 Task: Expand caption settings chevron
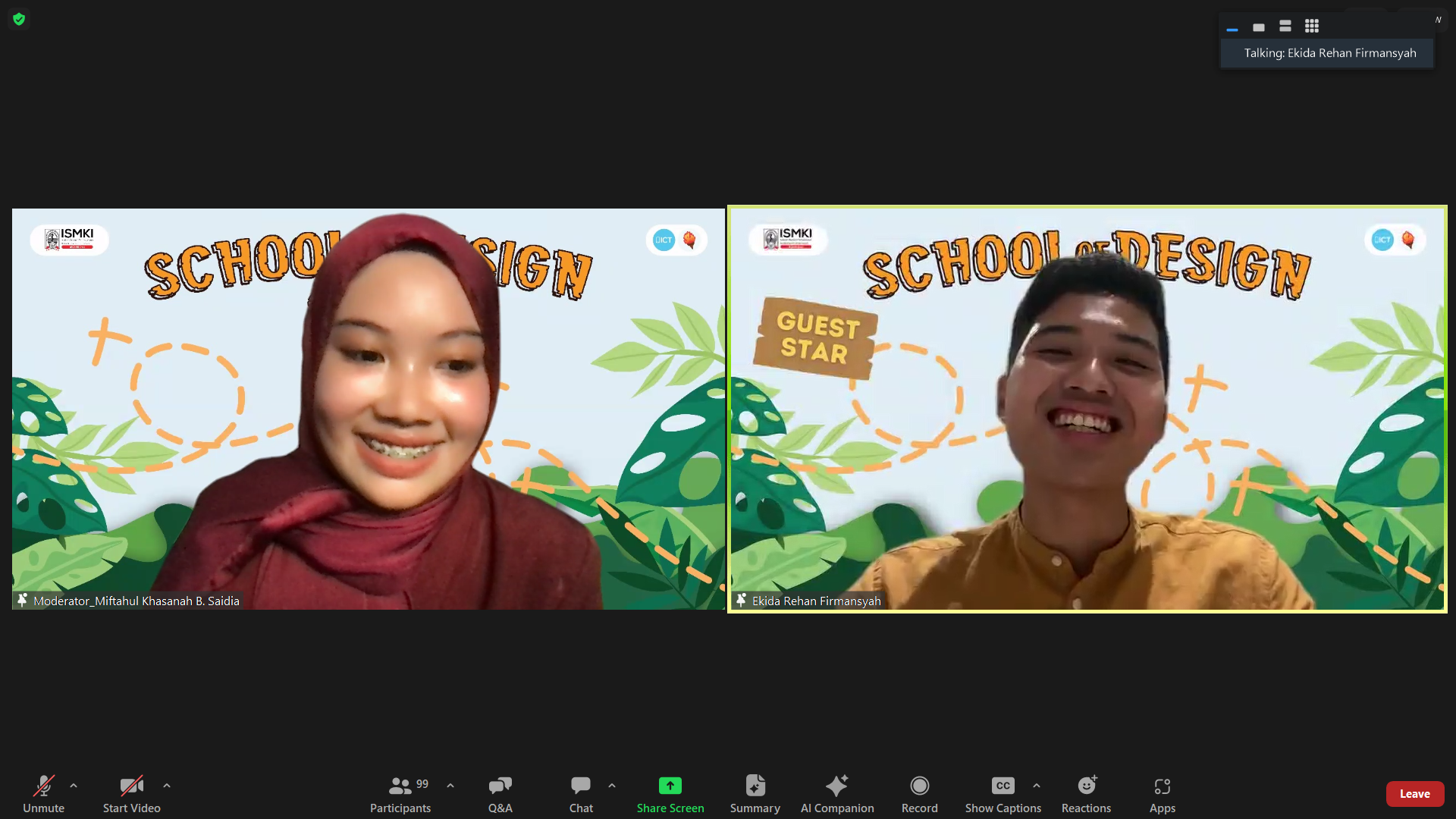(x=1037, y=786)
